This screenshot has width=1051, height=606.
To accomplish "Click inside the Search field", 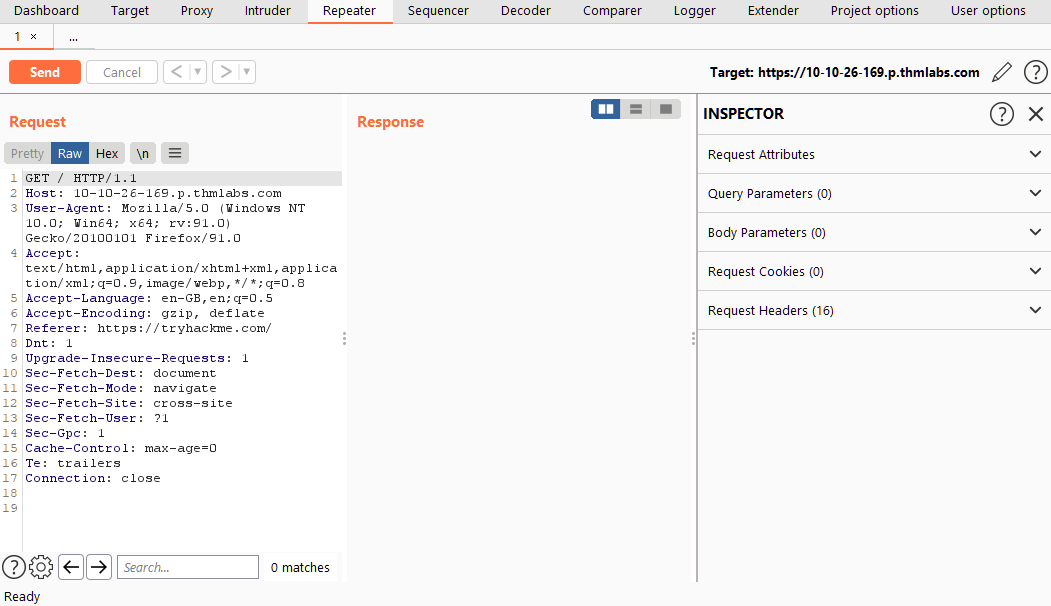I will tap(187, 567).
